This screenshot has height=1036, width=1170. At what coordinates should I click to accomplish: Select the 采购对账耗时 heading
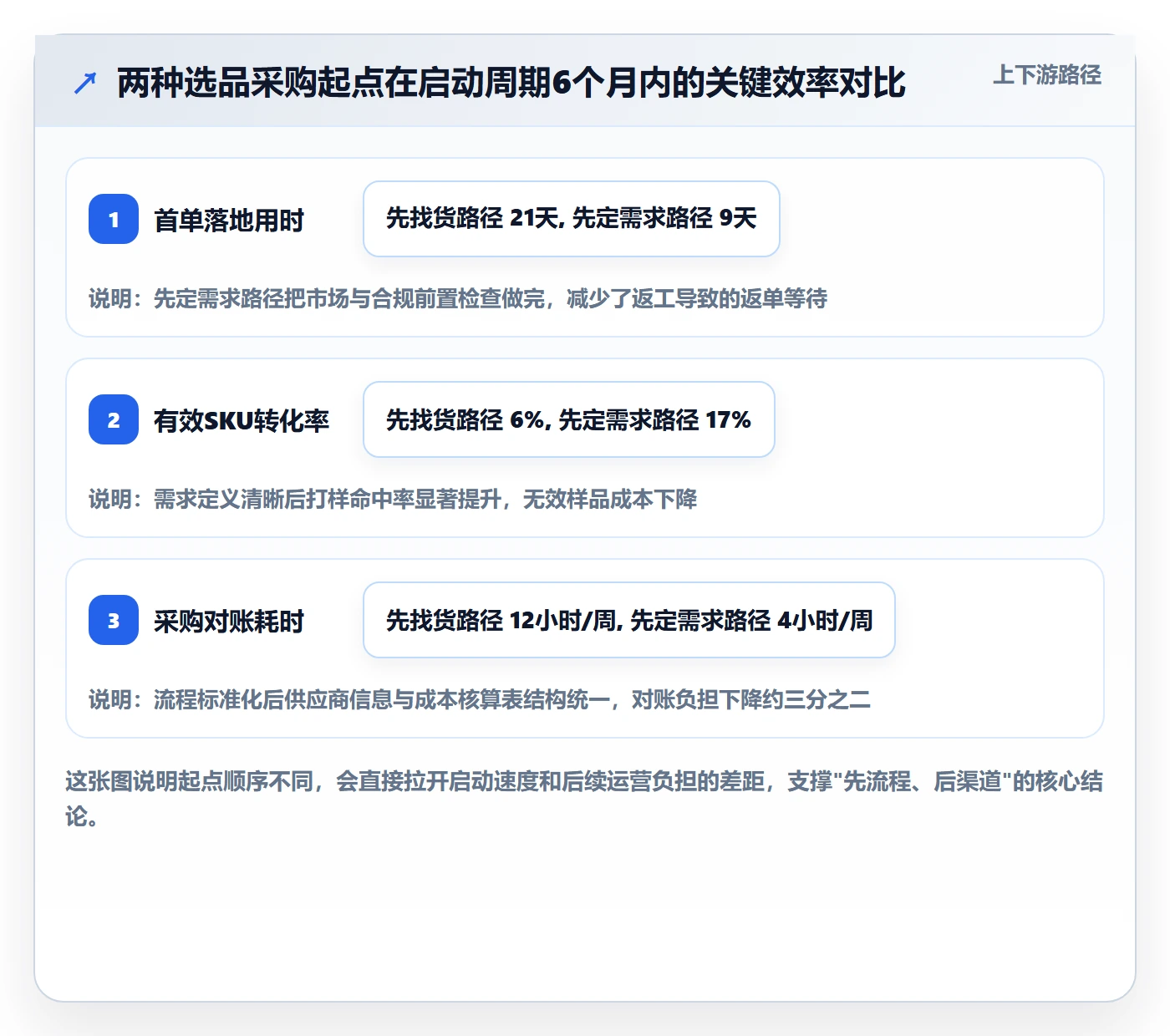point(229,622)
